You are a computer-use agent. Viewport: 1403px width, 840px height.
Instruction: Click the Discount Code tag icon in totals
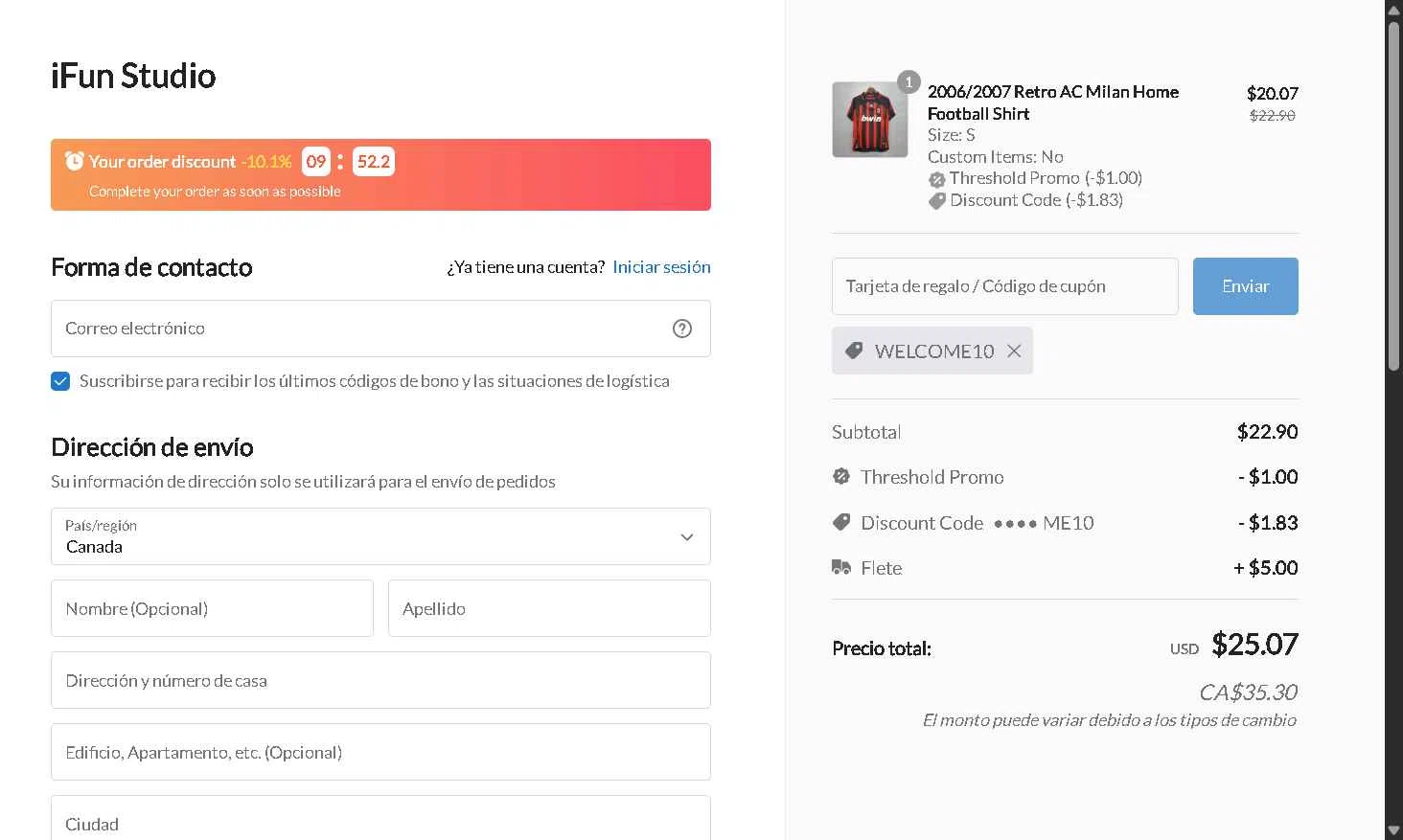[841, 522]
